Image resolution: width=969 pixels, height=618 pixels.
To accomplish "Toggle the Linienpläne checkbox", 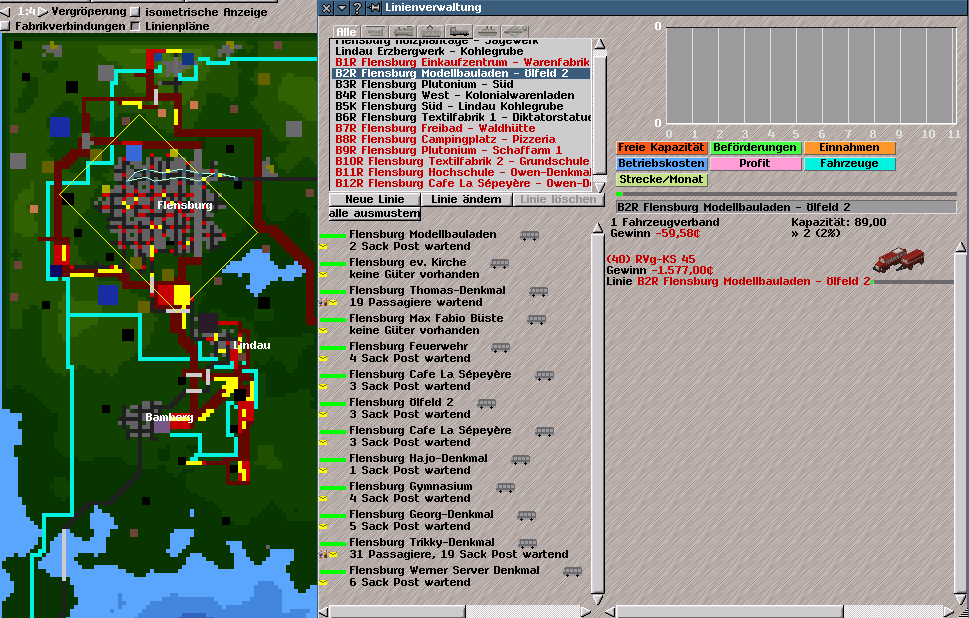I will pos(135,27).
